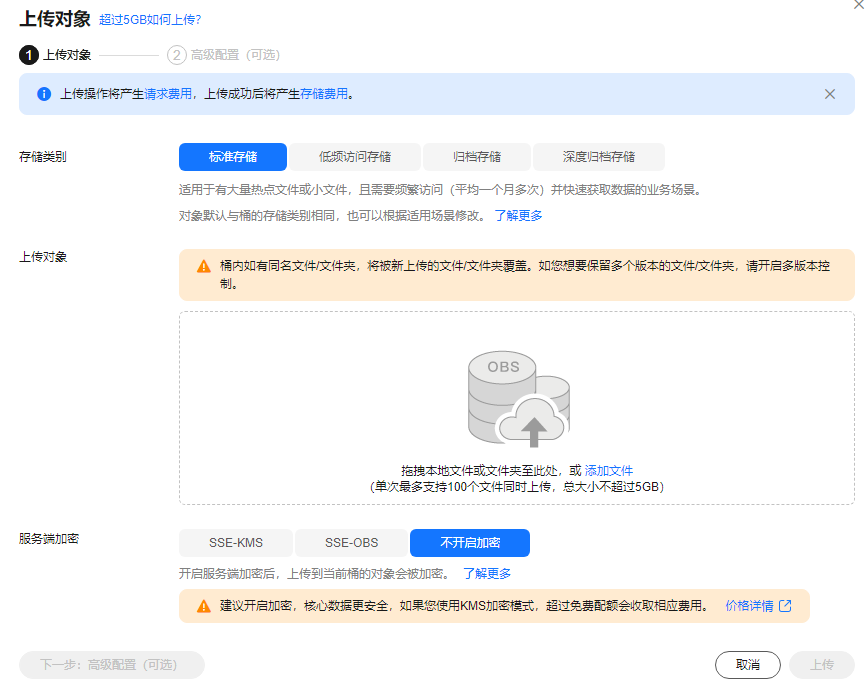Choose SSE-OBS server-side encryption

click(x=351, y=543)
